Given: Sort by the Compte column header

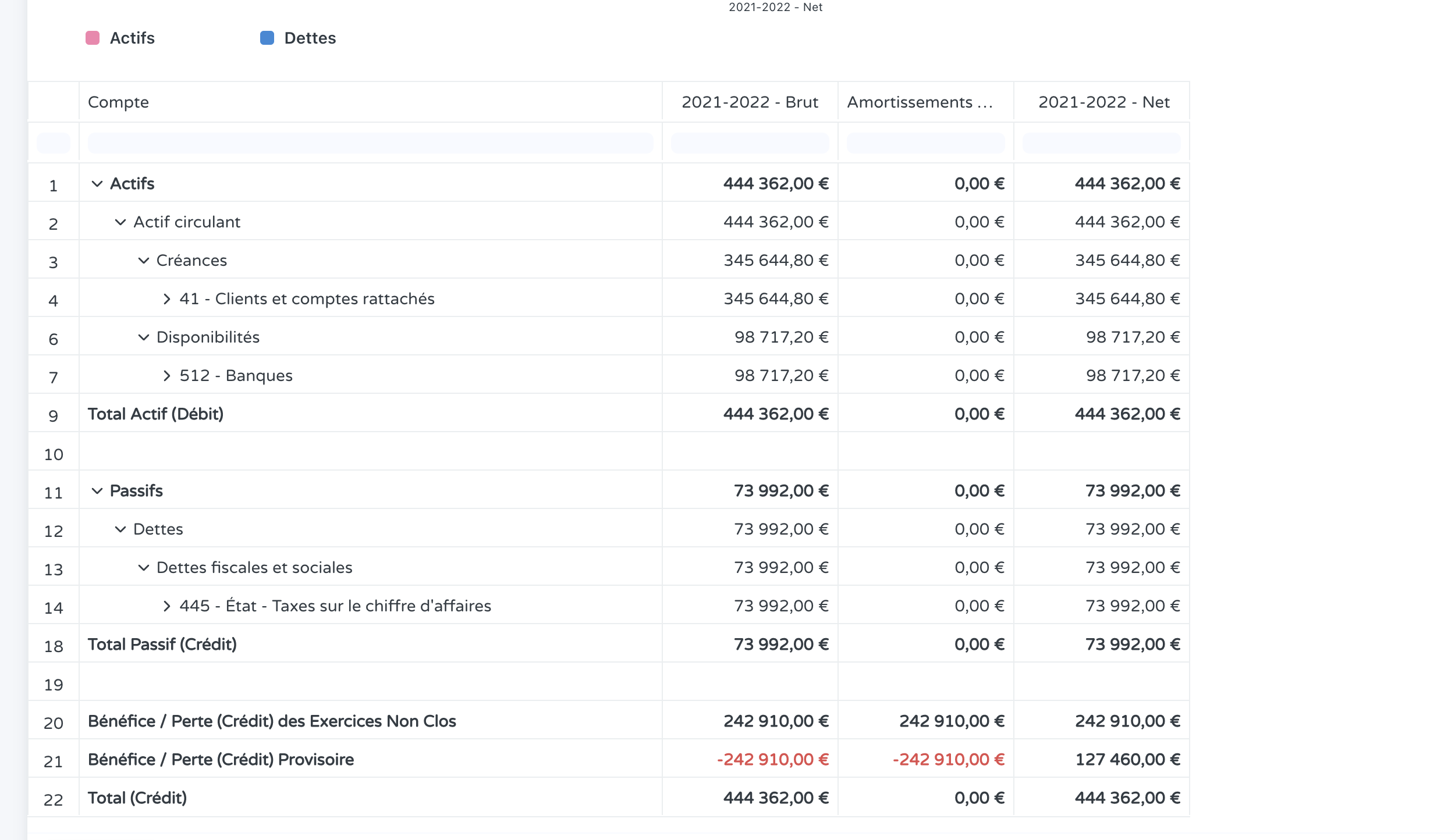Looking at the screenshot, I should [x=119, y=102].
